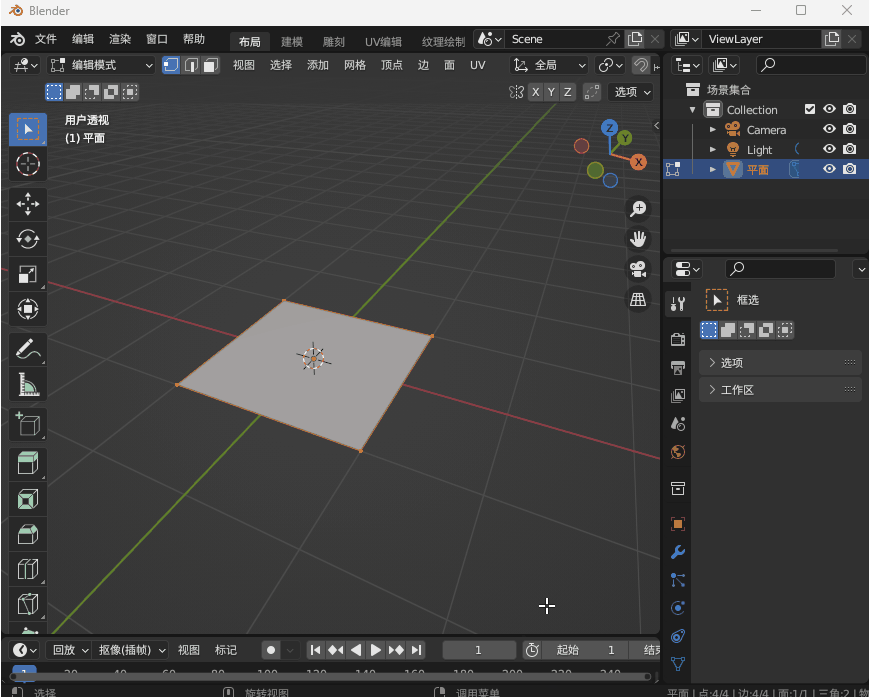870x697 pixels.
Task: Select the Measure tool
Action: (28, 384)
